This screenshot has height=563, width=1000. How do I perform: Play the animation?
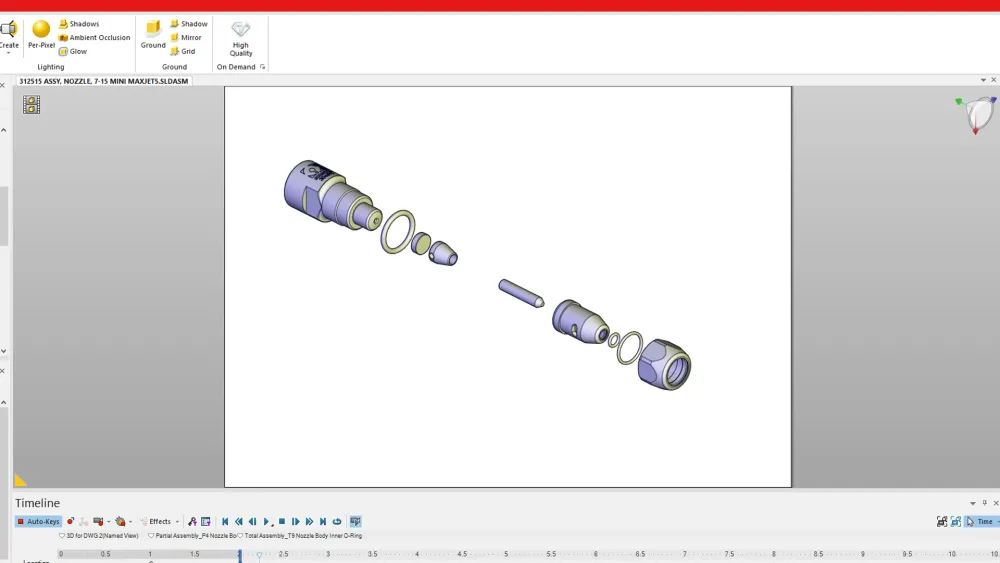point(267,522)
